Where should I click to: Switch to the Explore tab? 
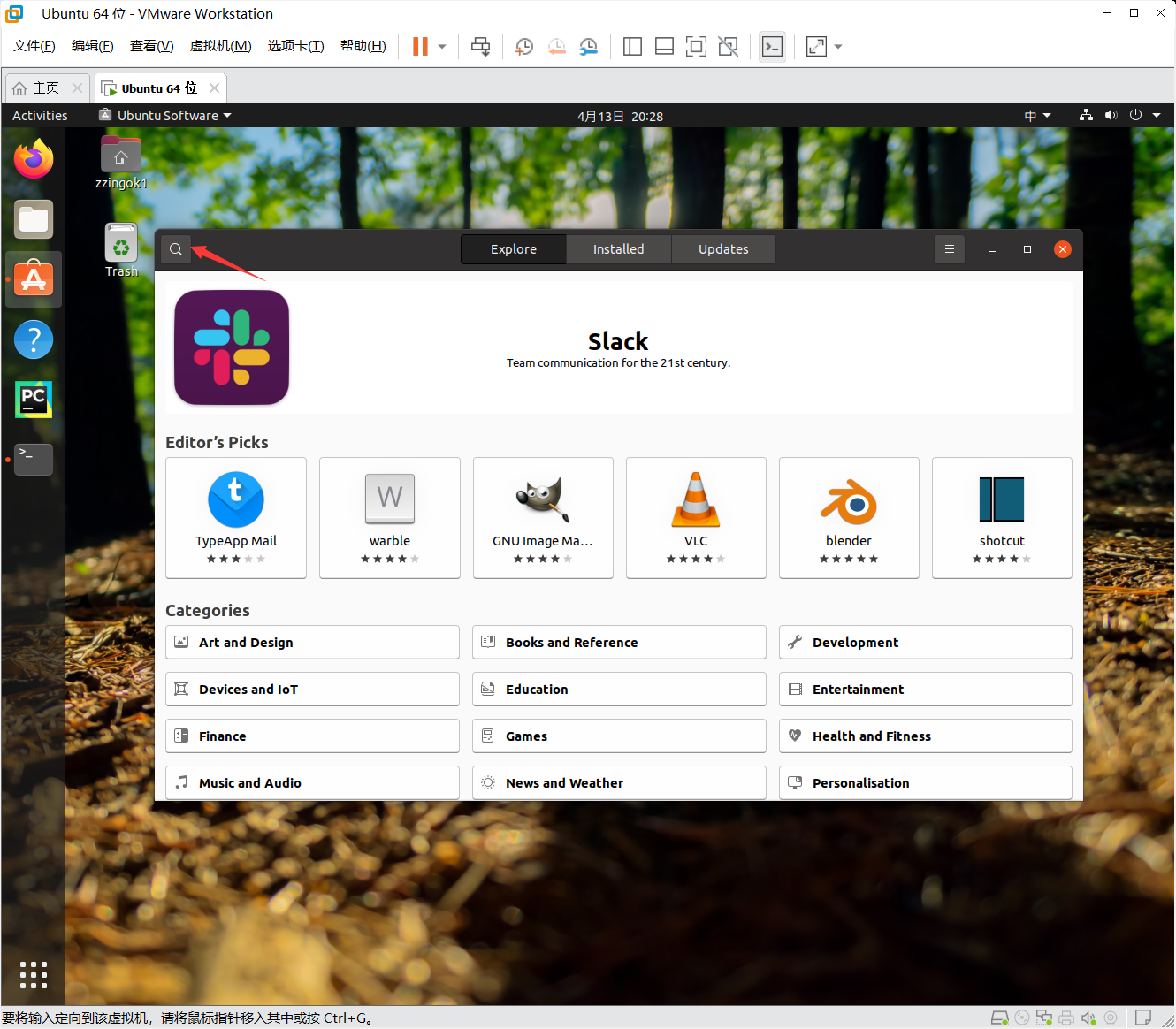(x=514, y=249)
